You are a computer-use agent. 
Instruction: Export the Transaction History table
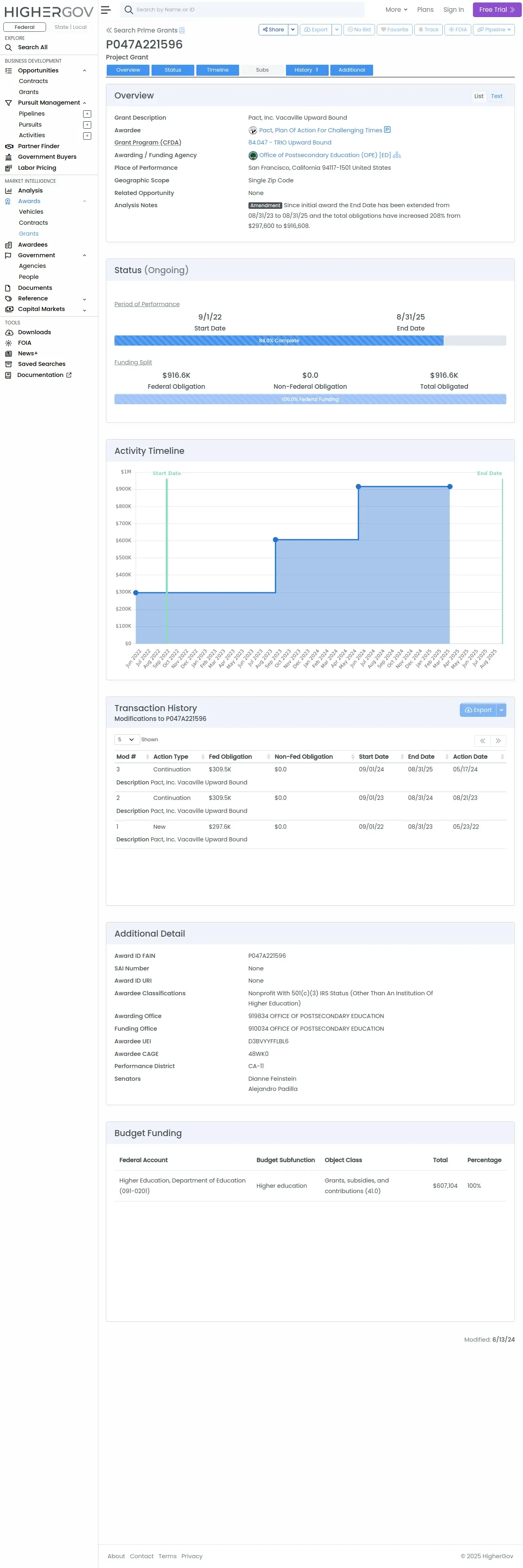pyautogui.click(x=479, y=710)
